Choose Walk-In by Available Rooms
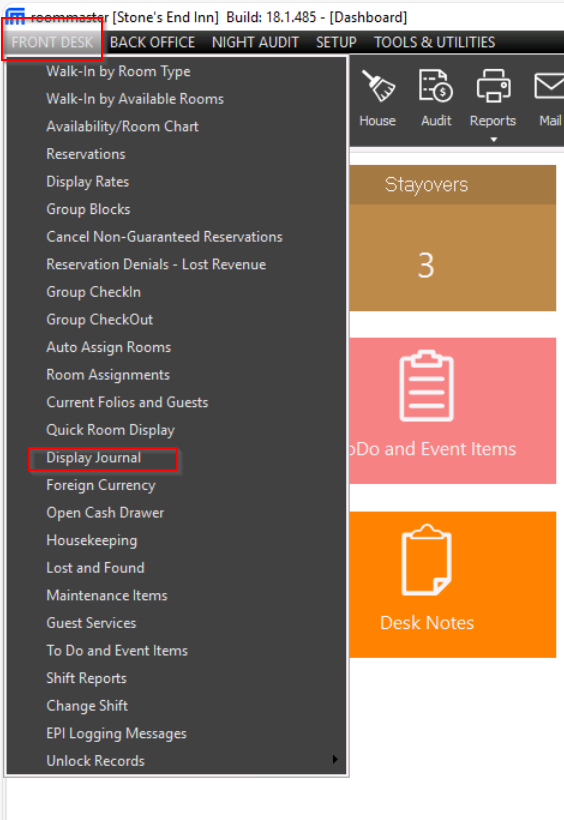The width and height of the screenshot is (564, 820). (x=135, y=99)
